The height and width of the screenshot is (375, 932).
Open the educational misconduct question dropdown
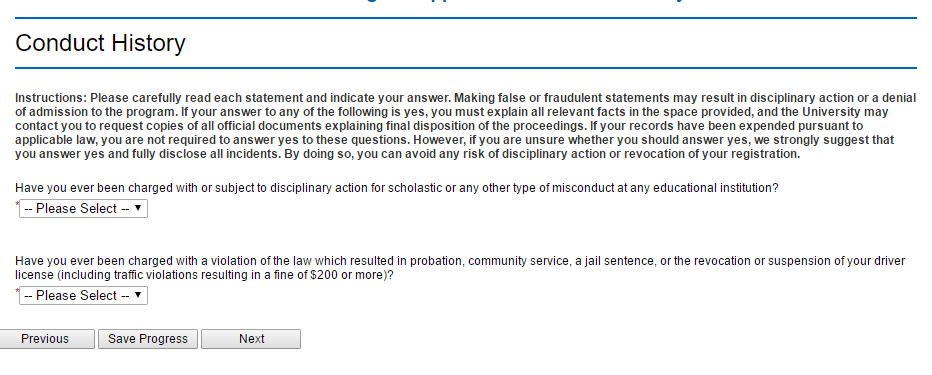click(83, 209)
